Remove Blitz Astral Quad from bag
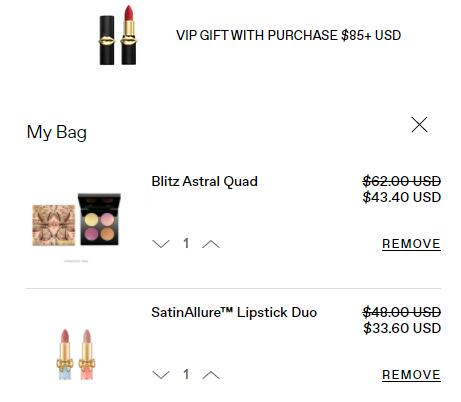Image resolution: width=461 pixels, height=402 pixels. [x=411, y=244]
